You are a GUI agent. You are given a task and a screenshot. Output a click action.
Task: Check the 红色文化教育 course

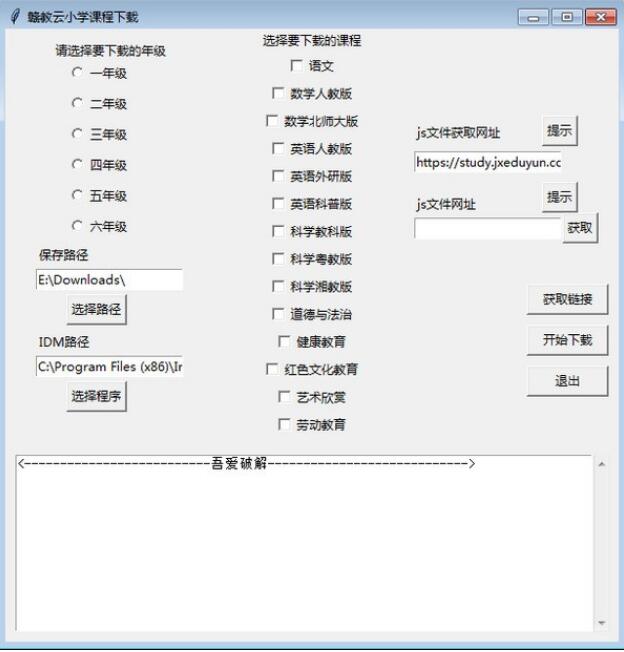click(x=272, y=369)
